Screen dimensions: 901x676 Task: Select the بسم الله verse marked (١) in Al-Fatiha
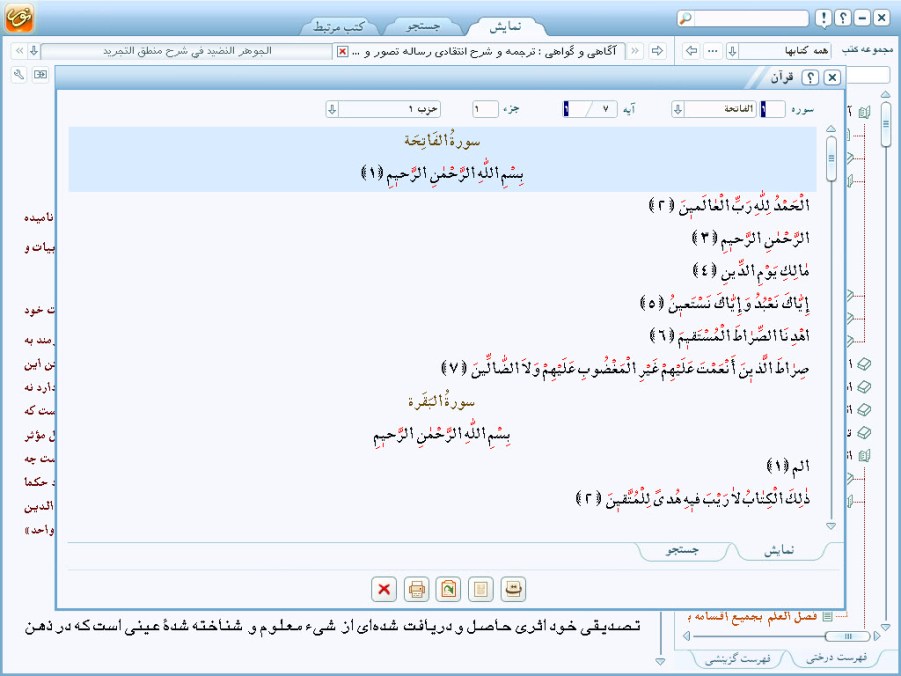442,173
